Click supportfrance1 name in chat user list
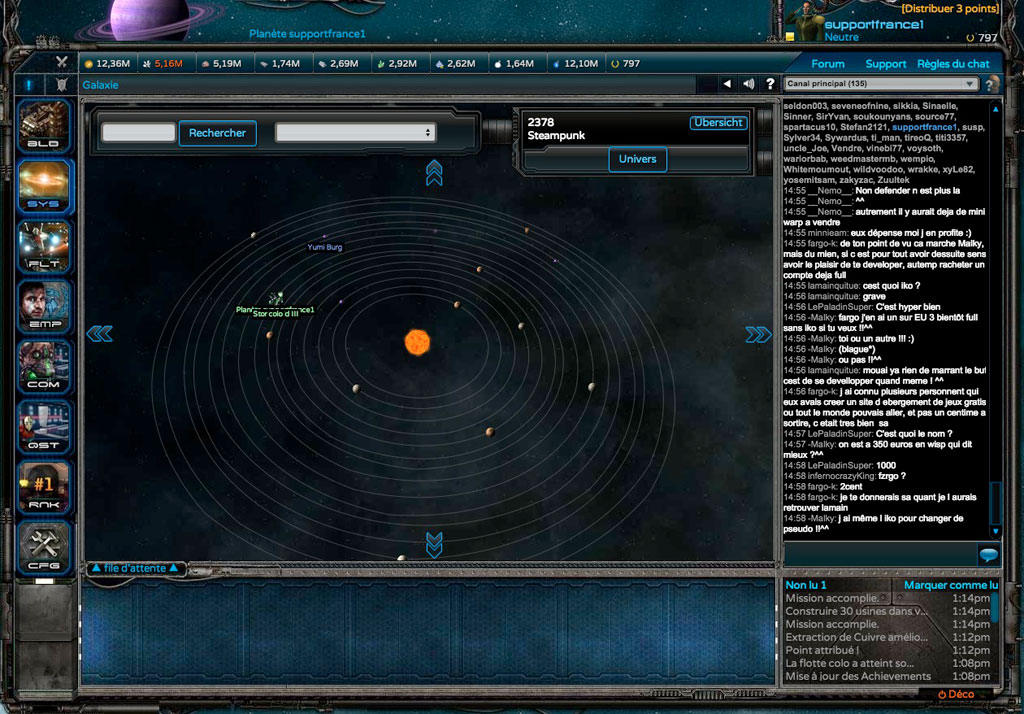The image size is (1024, 714). pyautogui.click(x=924, y=127)
